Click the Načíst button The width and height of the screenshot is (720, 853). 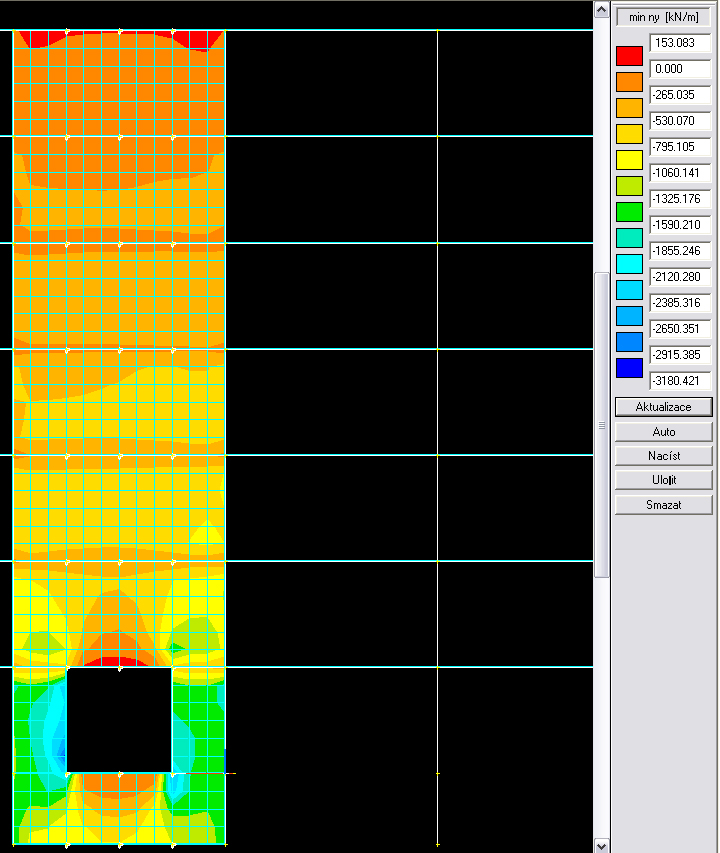[x=664, y=456]
